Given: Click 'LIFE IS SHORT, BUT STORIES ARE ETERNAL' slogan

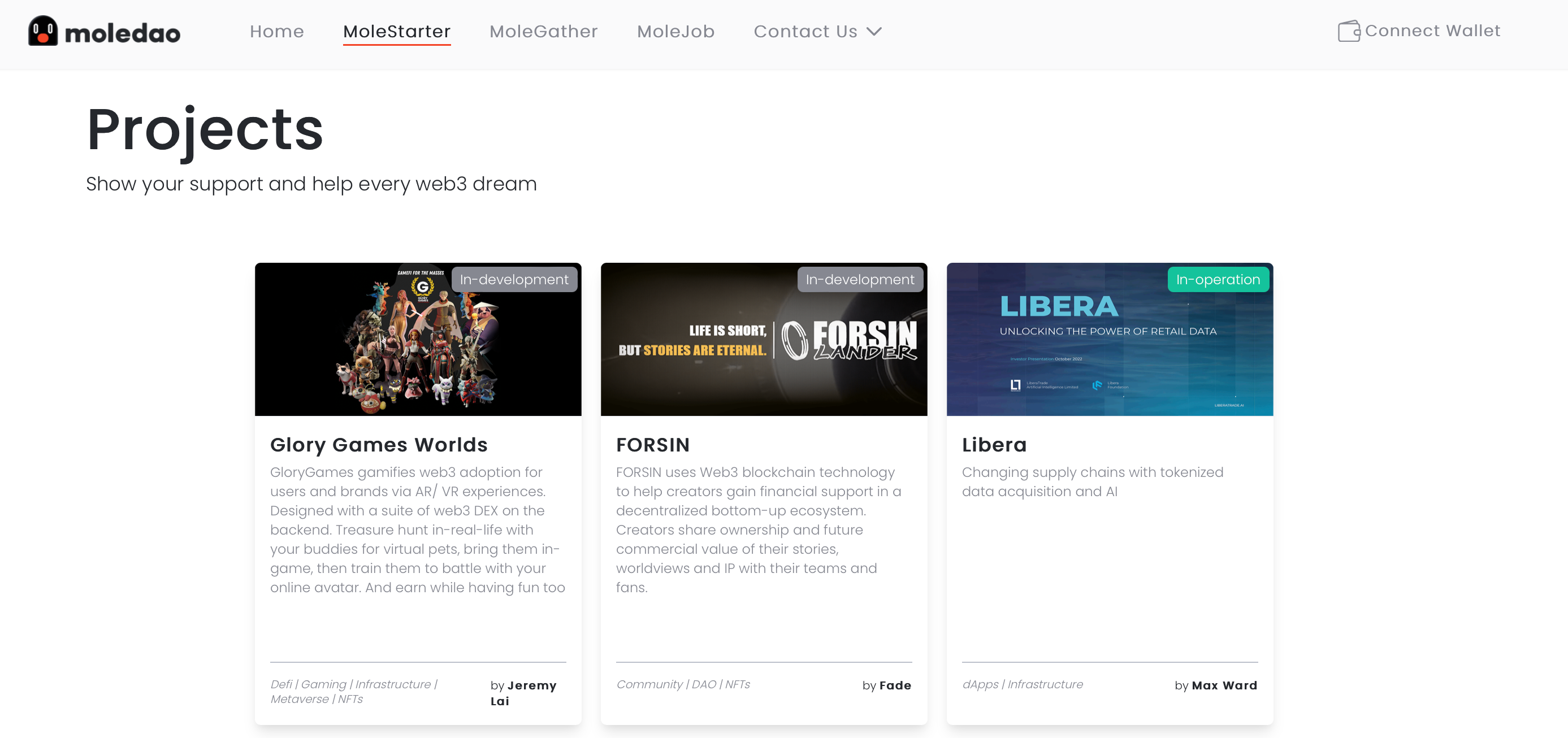Looking at the screenshot, I should click(x=692, y=340).
